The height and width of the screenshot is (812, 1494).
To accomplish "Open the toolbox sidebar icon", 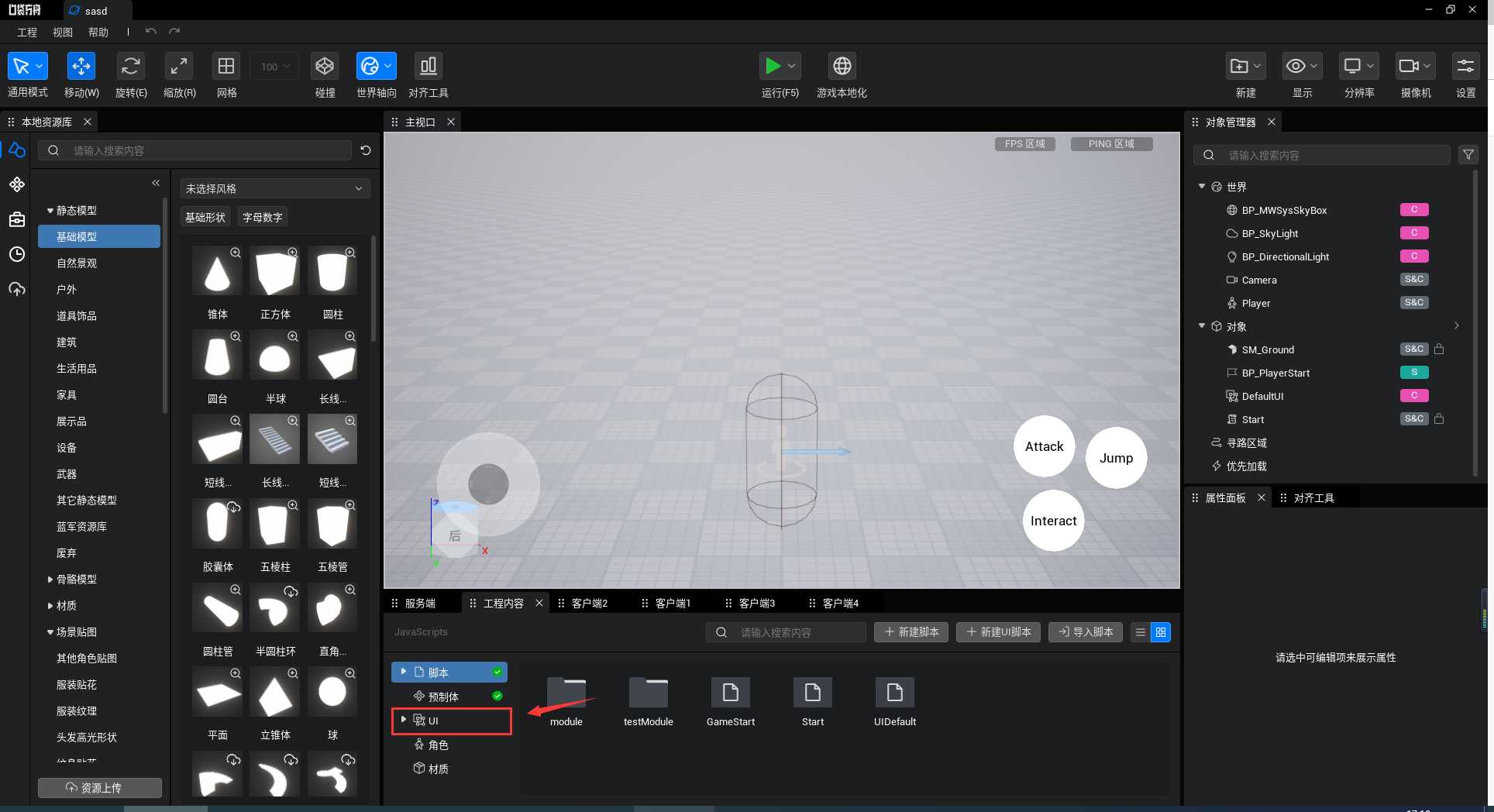I will (17, 220).
